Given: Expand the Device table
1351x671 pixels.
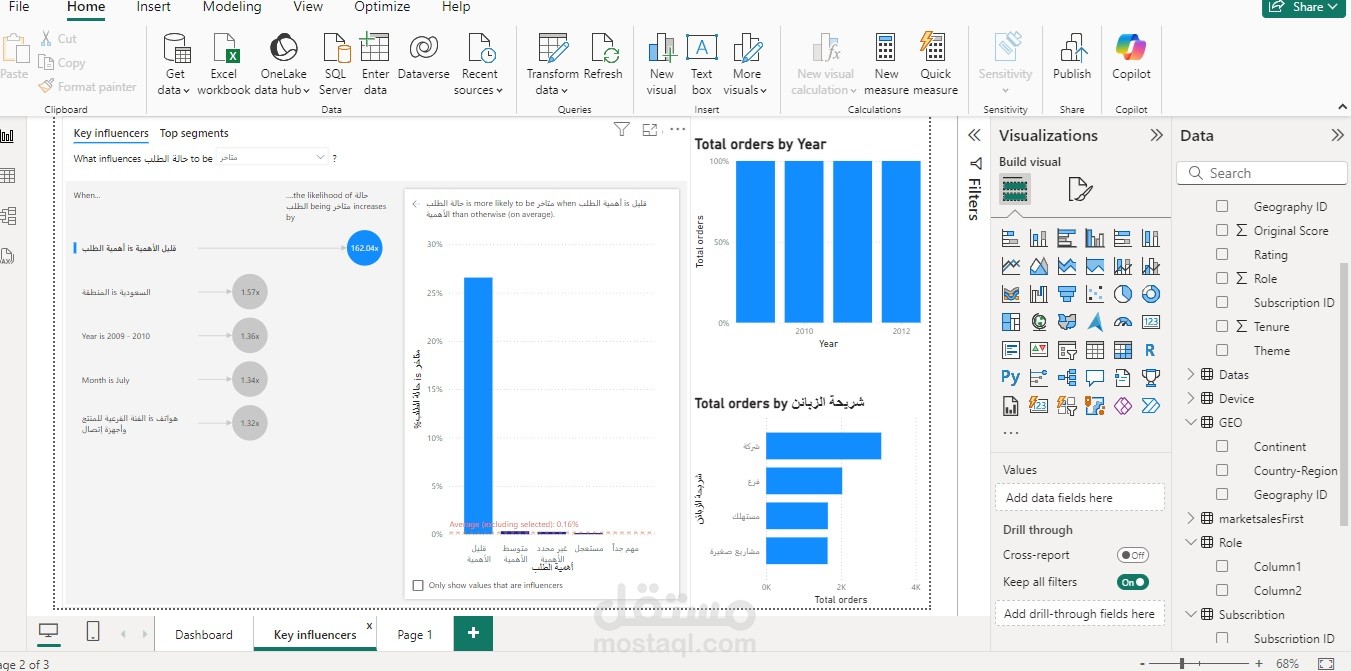Looking at the screenshot, I should click(x=1191, y=398).
